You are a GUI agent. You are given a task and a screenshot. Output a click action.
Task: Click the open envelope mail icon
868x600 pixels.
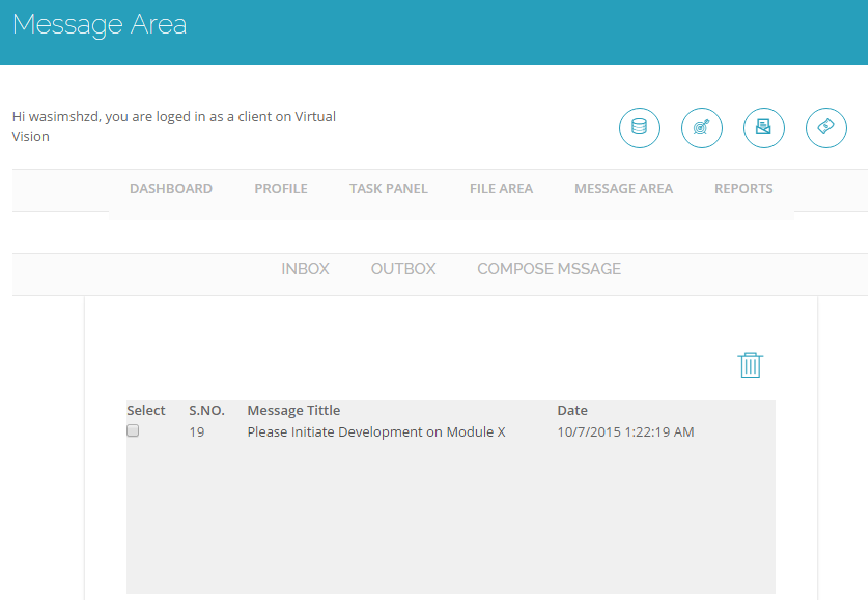point(764,128)
